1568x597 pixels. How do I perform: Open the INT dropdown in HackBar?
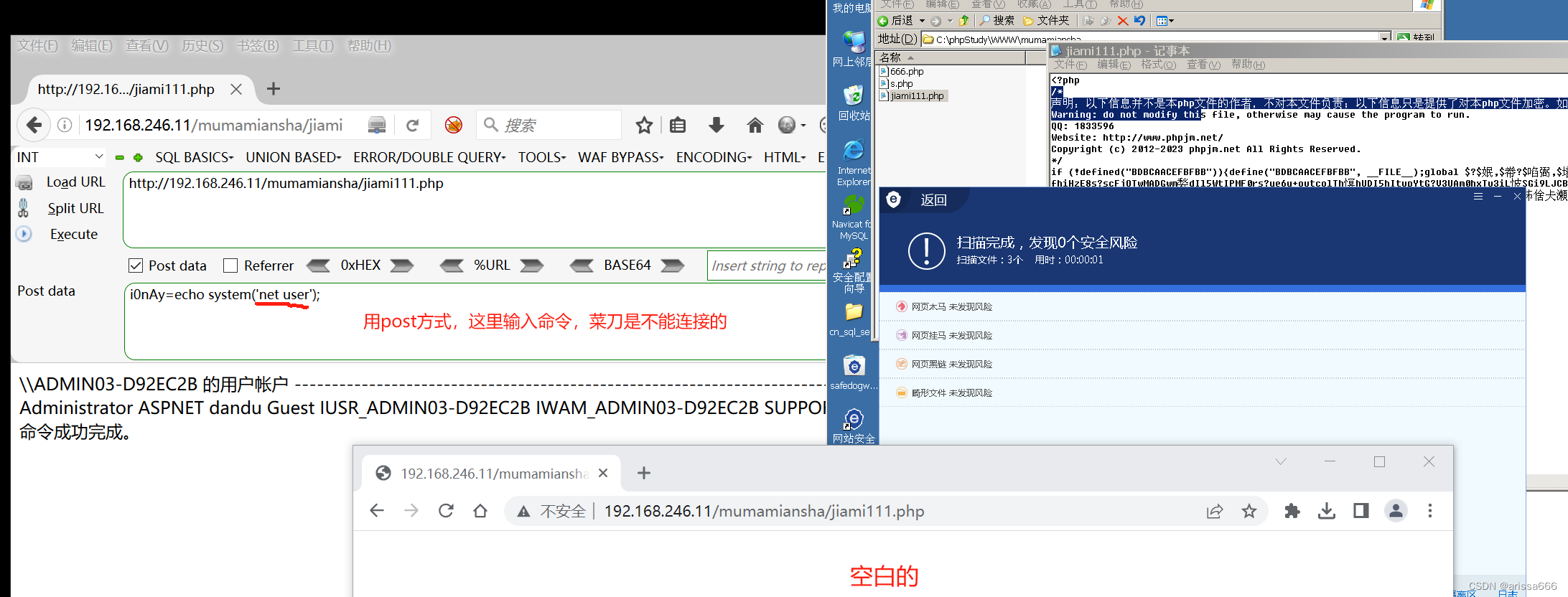(x=60, y=157)
